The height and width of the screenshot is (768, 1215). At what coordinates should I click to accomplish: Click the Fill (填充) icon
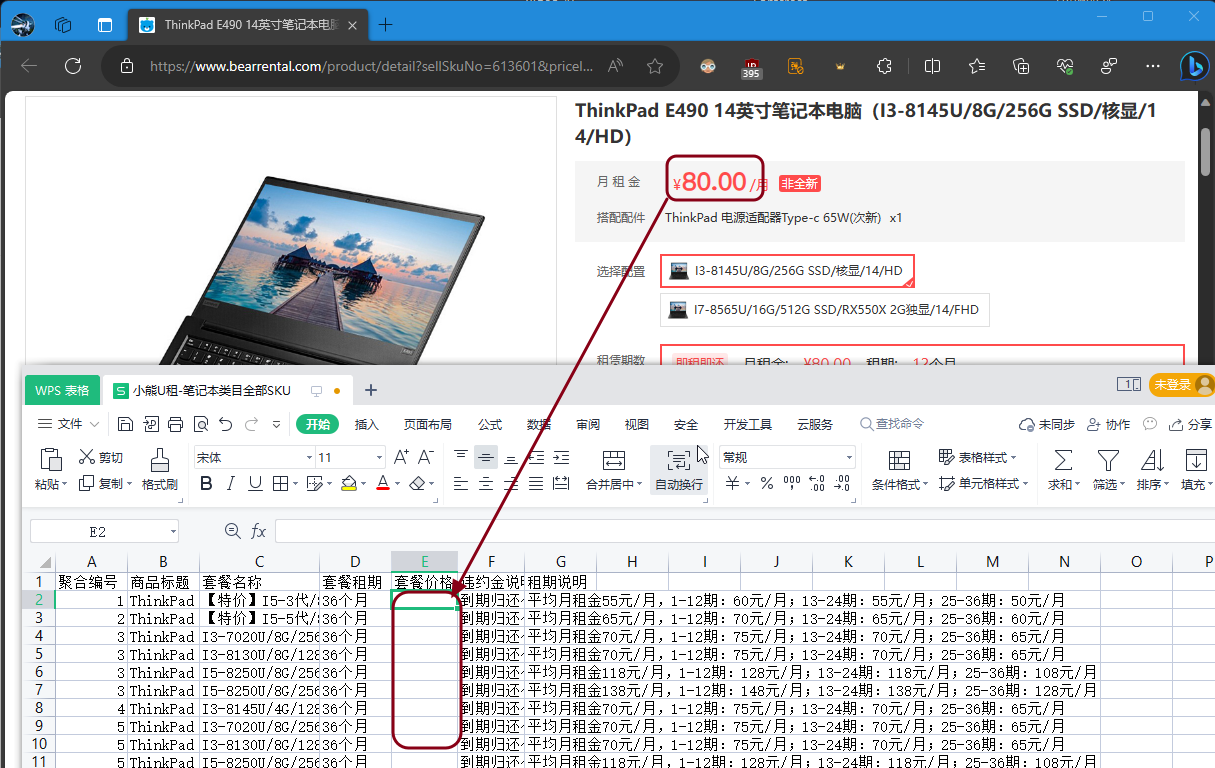pos(1195,470)
